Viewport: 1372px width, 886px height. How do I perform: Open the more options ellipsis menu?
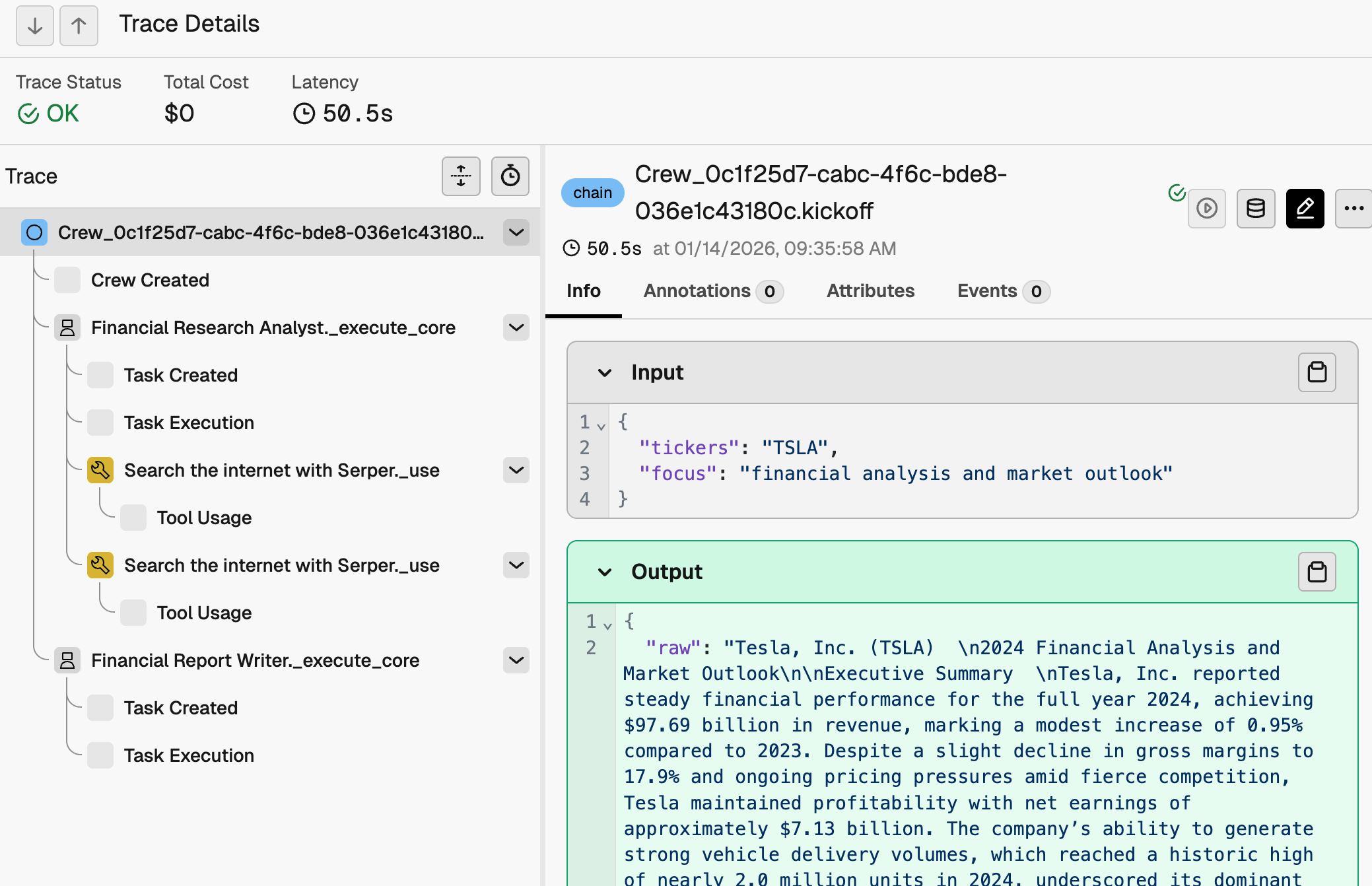1353,209
